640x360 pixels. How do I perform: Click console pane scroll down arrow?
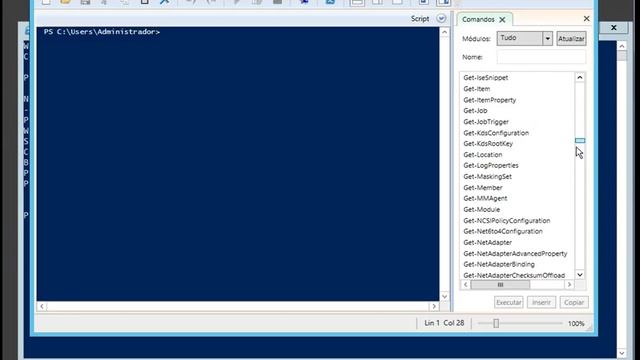pyautogui.click(x=444, y=296)
